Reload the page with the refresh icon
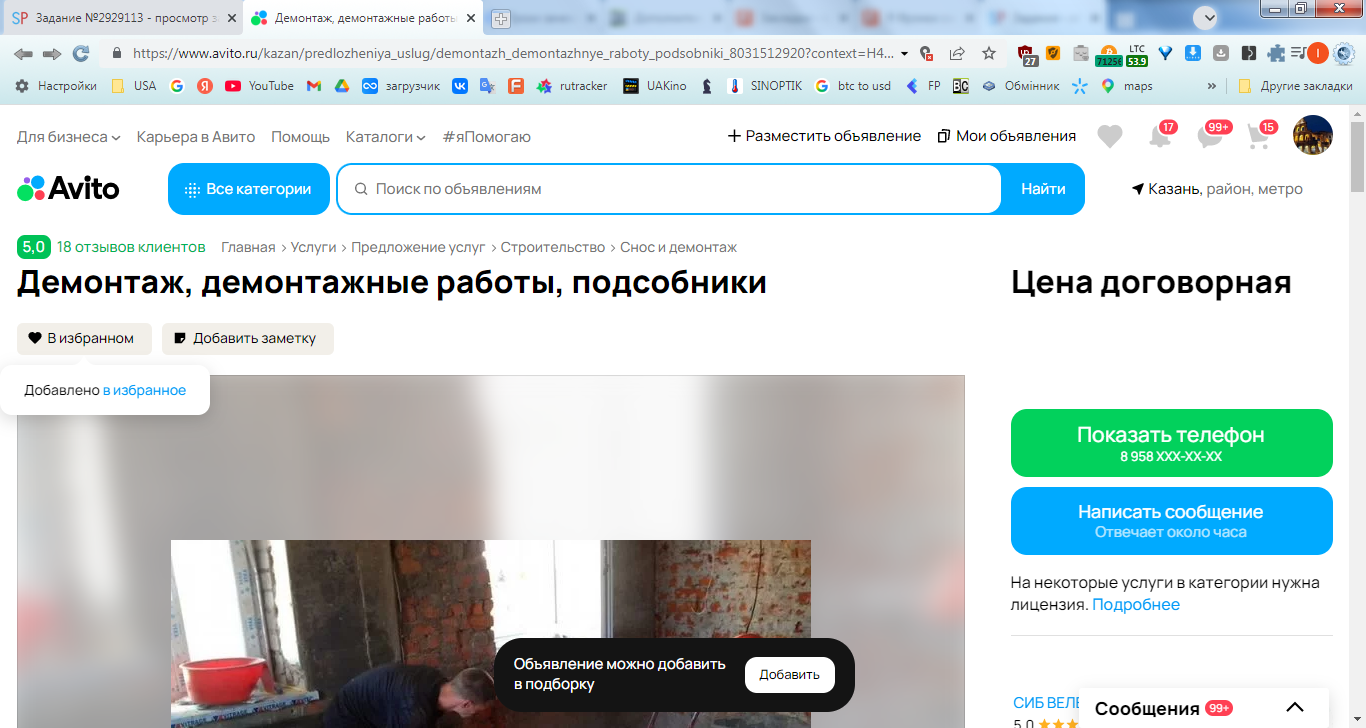This screenshot has width=1366, height=728. [x=81, y=53]
